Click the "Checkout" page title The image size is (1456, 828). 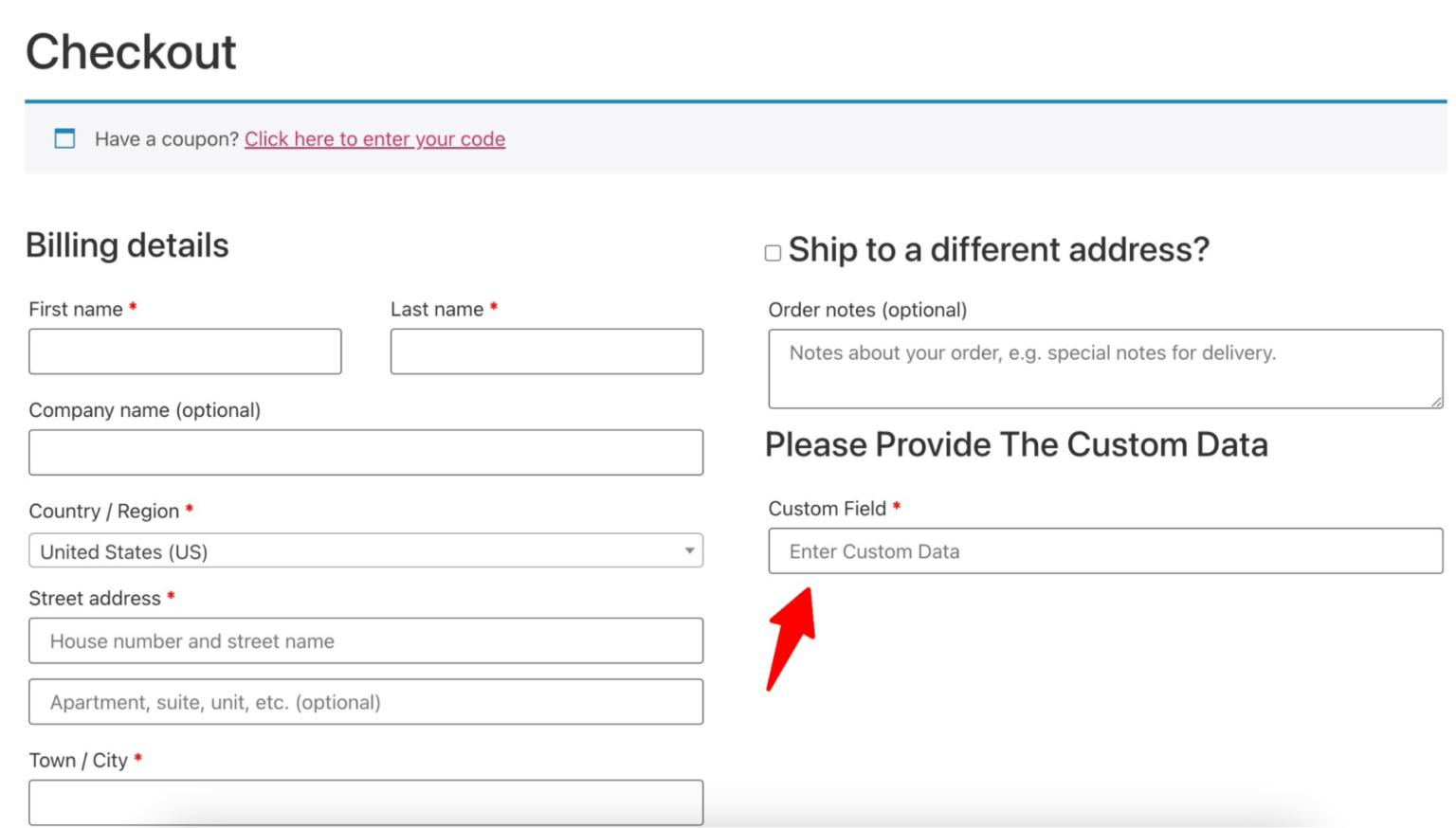click(131, 51)
